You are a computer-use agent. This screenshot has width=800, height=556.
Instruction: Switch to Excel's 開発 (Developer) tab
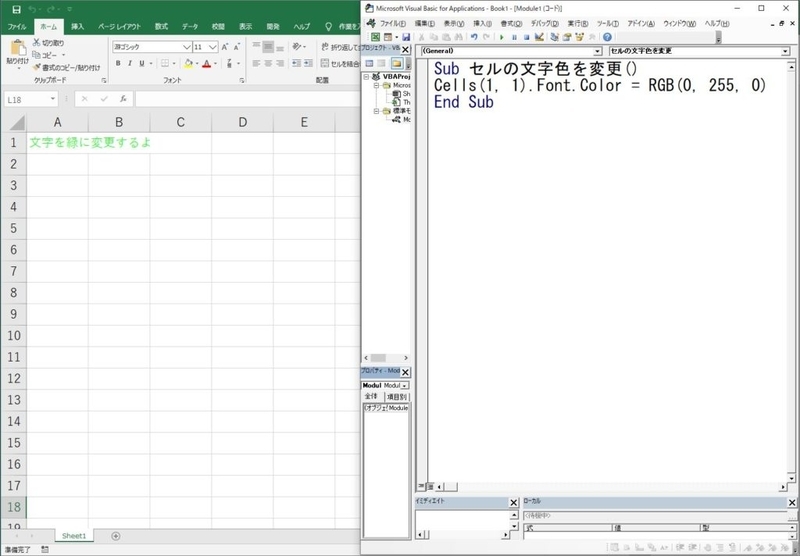point(273,27)
